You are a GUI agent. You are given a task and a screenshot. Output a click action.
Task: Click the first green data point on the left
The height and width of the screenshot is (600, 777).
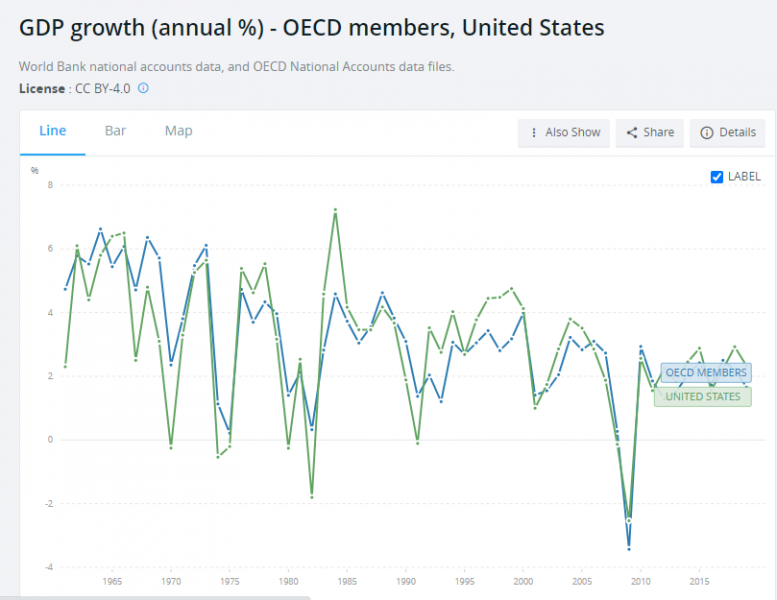coord(65,366)
